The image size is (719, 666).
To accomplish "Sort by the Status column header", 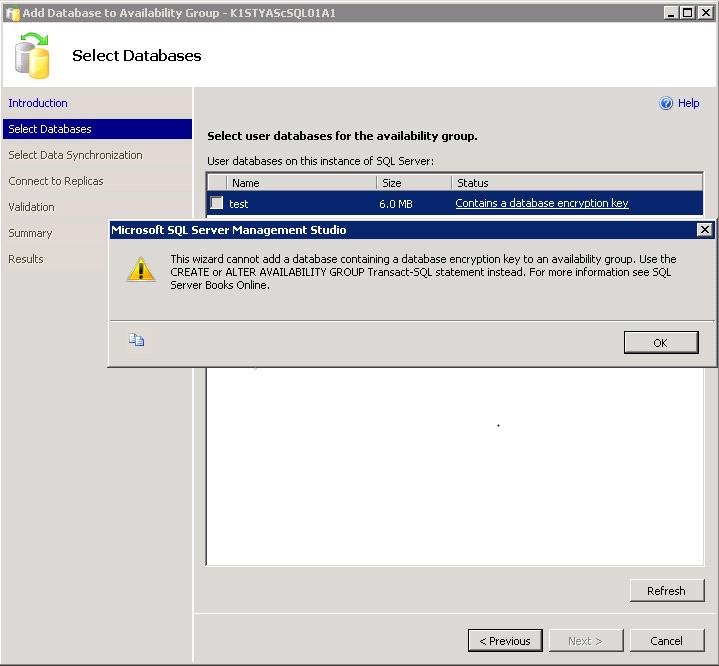I will [577, 183].
